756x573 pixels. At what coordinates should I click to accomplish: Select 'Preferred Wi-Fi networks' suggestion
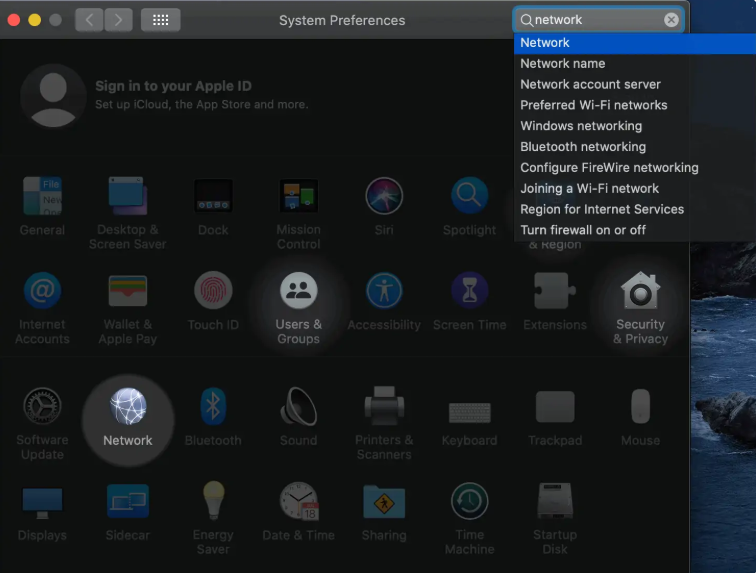click(593, 105)
